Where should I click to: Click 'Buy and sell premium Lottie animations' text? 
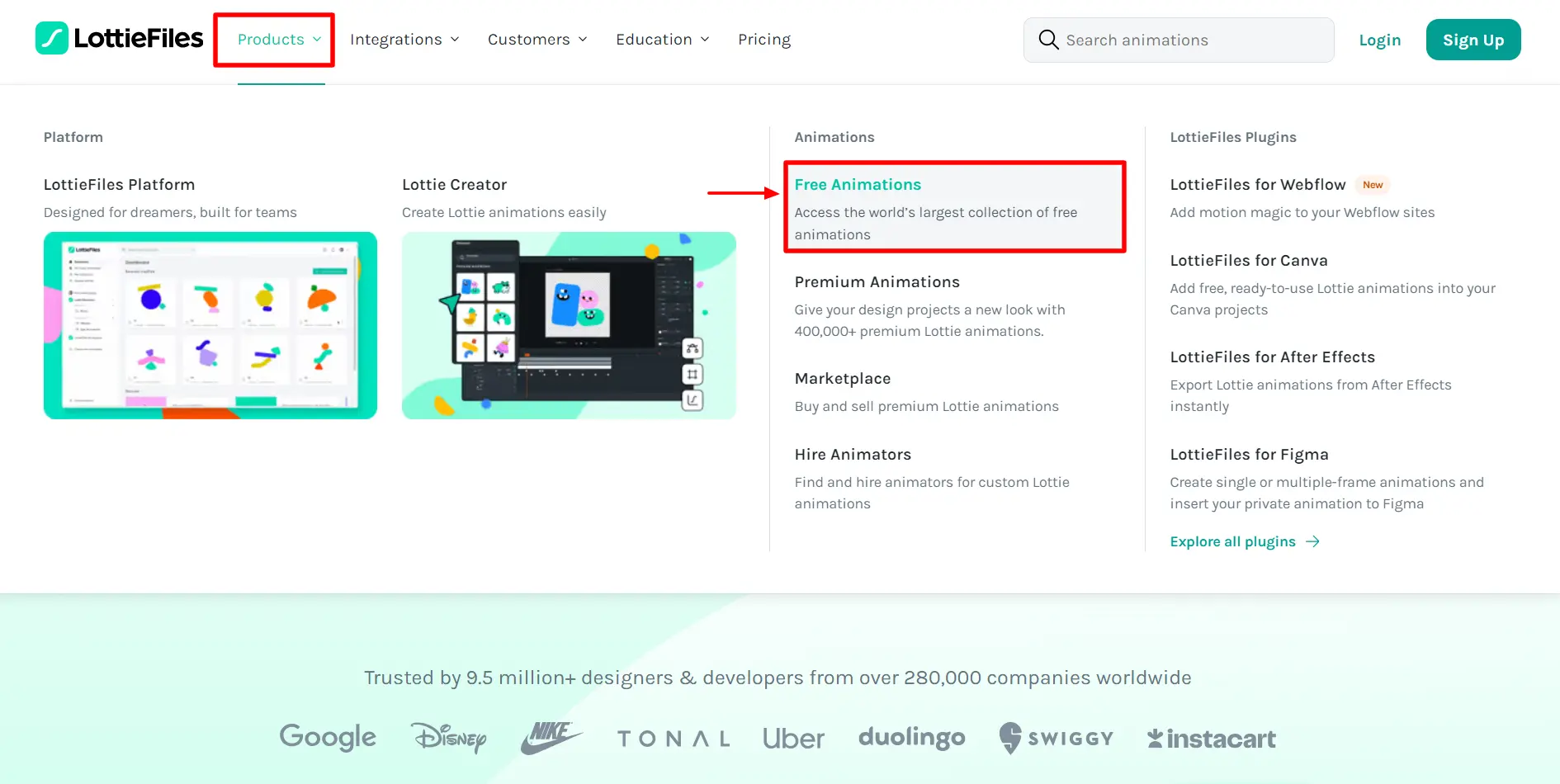click(927, 406)
